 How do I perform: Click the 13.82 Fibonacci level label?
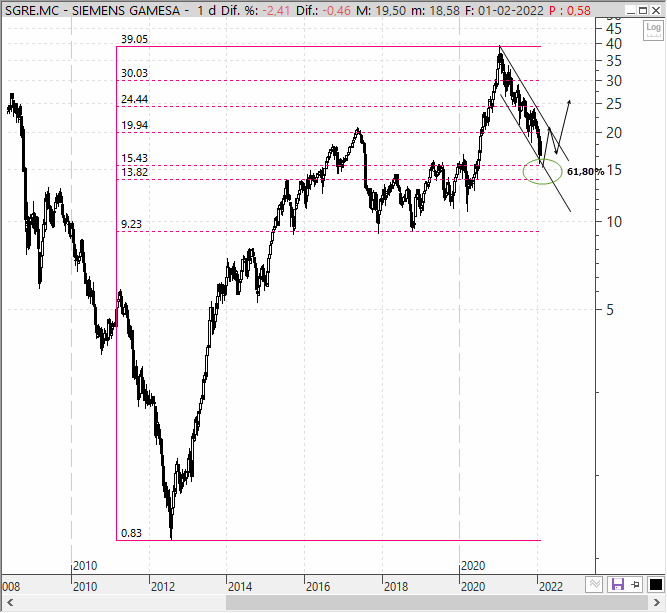134,172
